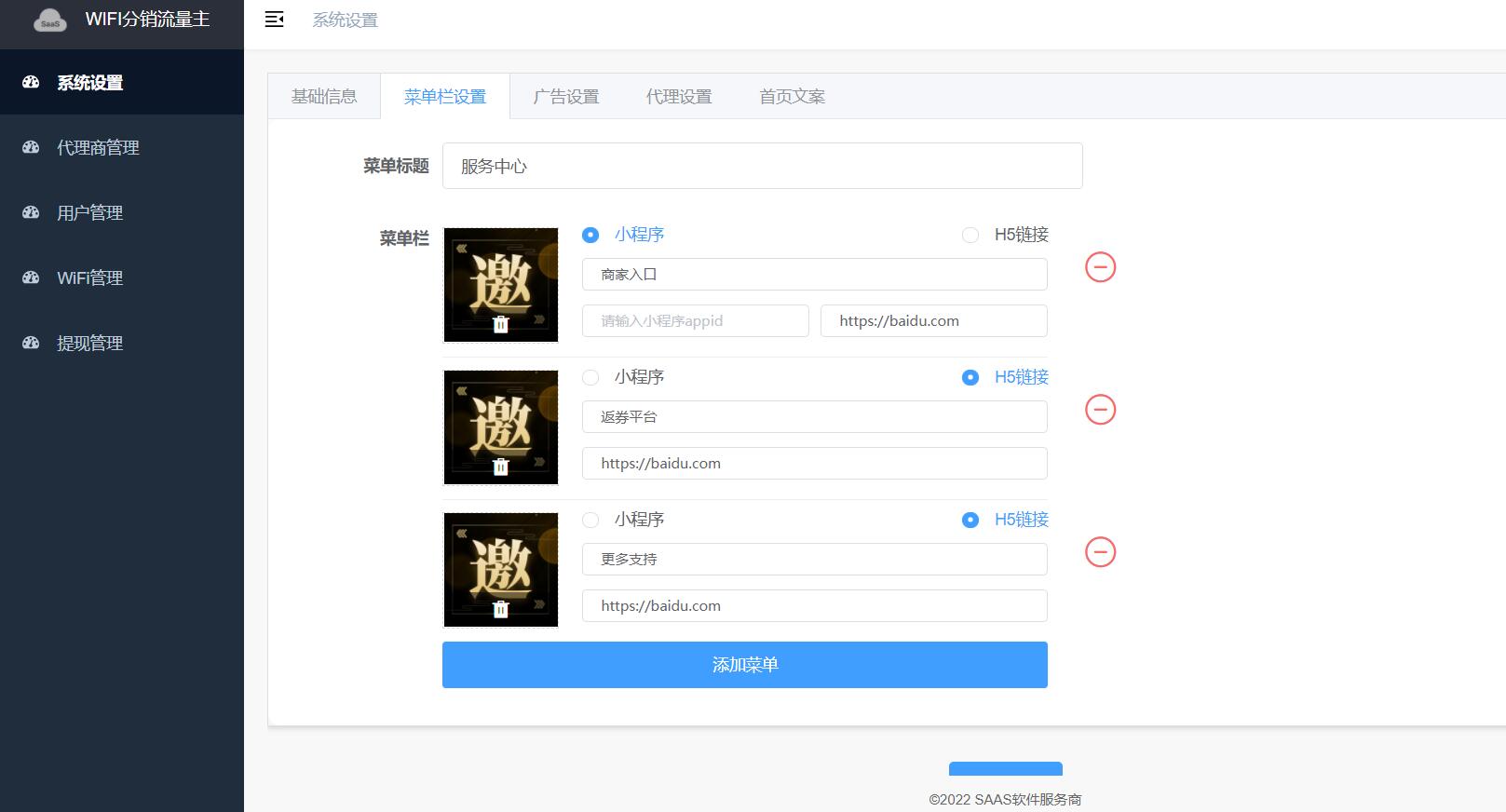Delete the 商家入口 menu image via trash icon
The height and width of the screenshot is (812, 1506).
(x=500, y=324)
